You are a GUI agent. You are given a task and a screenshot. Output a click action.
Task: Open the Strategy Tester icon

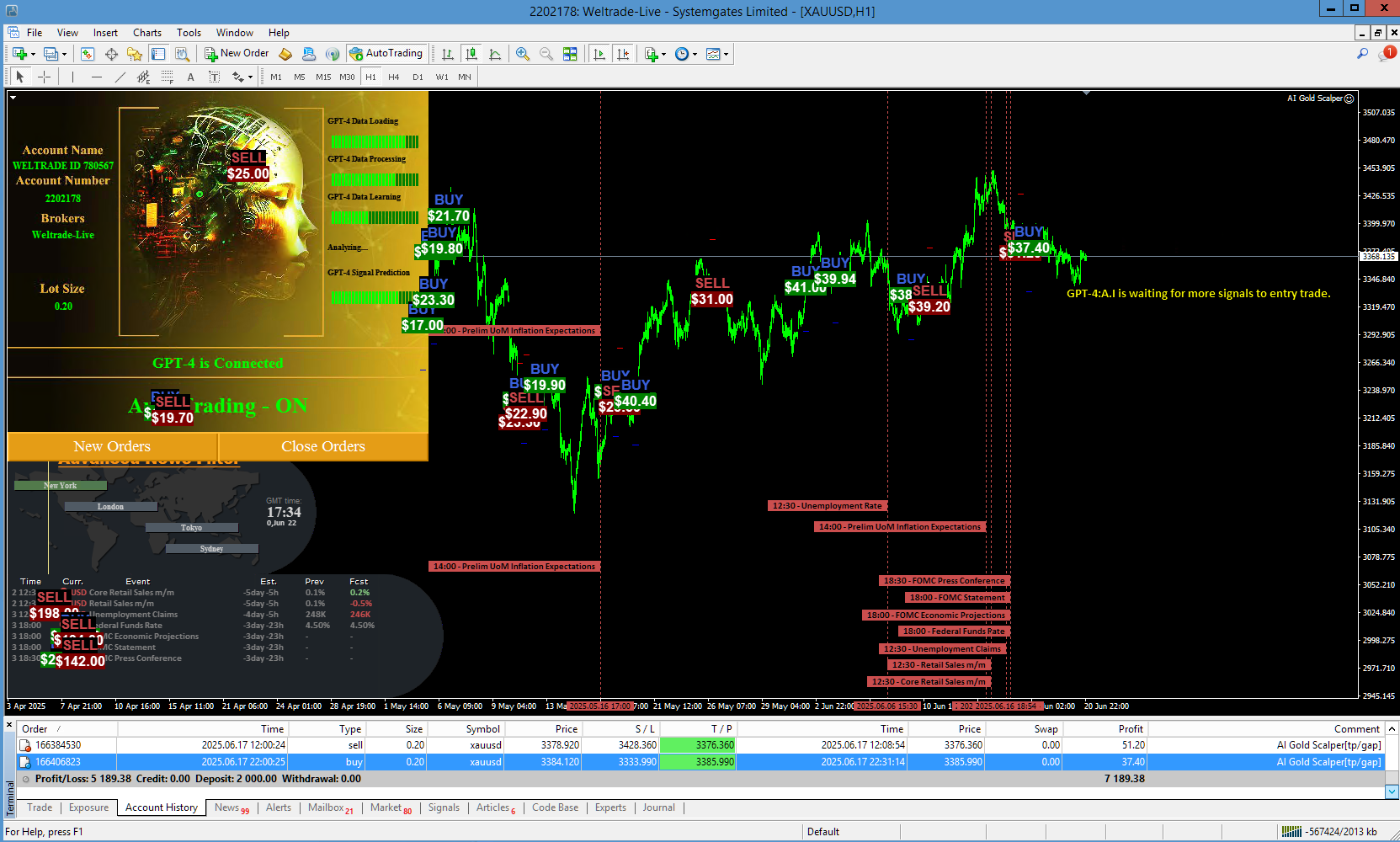(182, 54)
